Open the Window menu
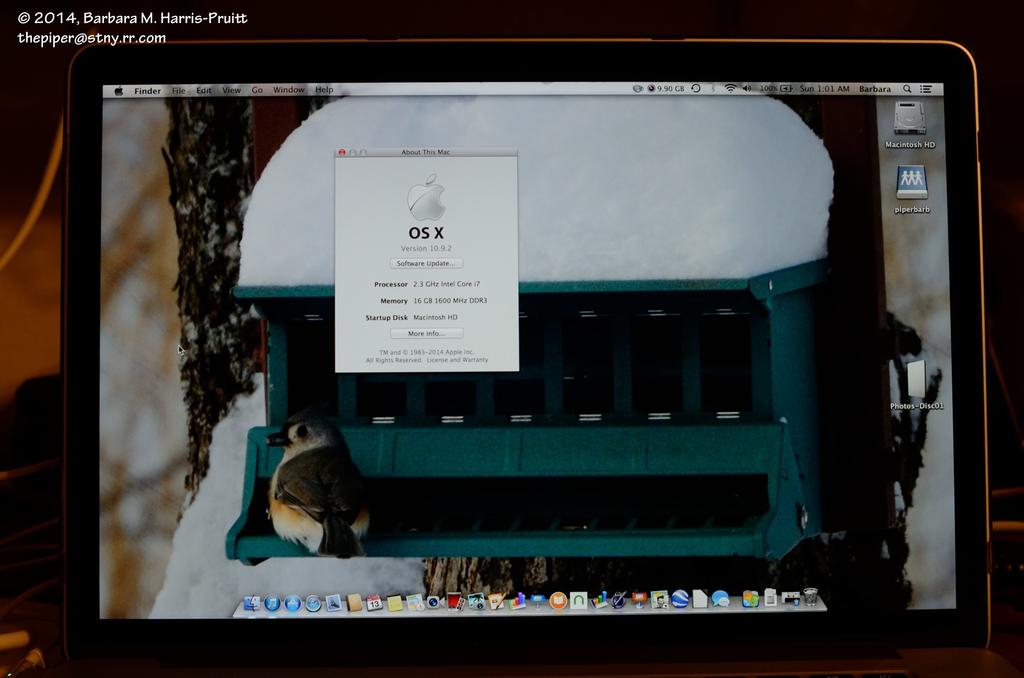This screenshot has width=1024, height=678. pyautogui.click(x=289, y=90)
